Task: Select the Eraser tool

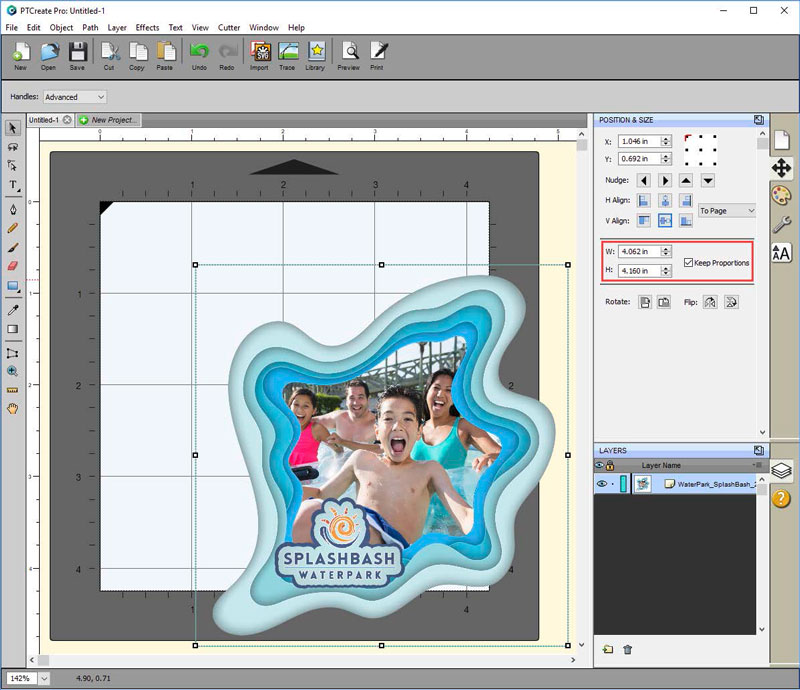Action: pyautogui.click(x=13, y=266)
